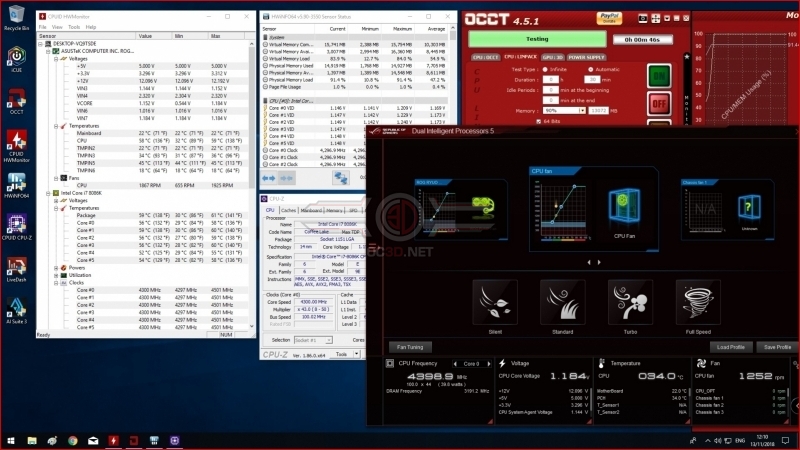This screenshot has width=800, height=450.
Task: Collapse the motherboard Temperatures node in HWMonitor
Action: [56, 126]
